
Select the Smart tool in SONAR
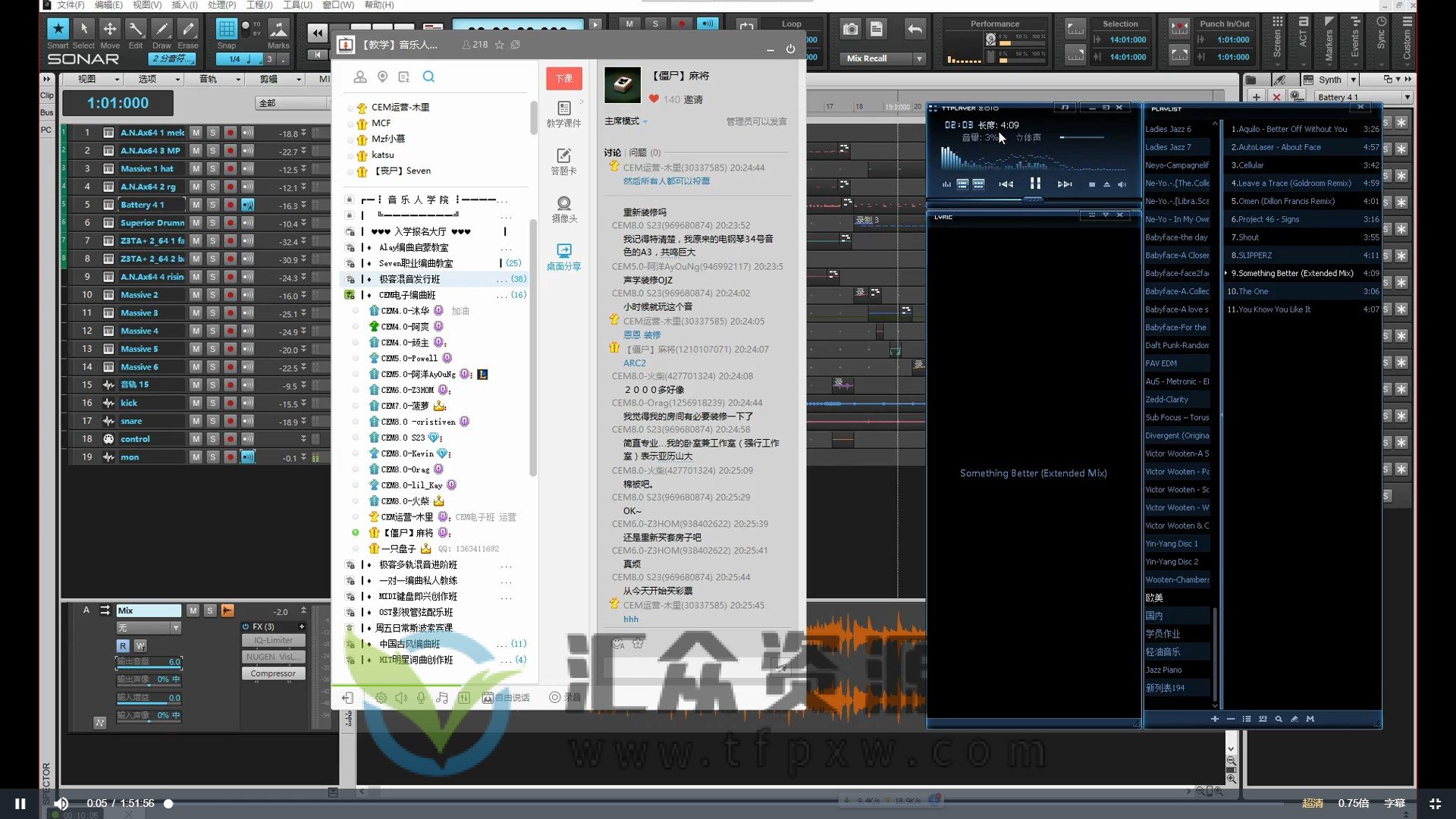(58, 29)
